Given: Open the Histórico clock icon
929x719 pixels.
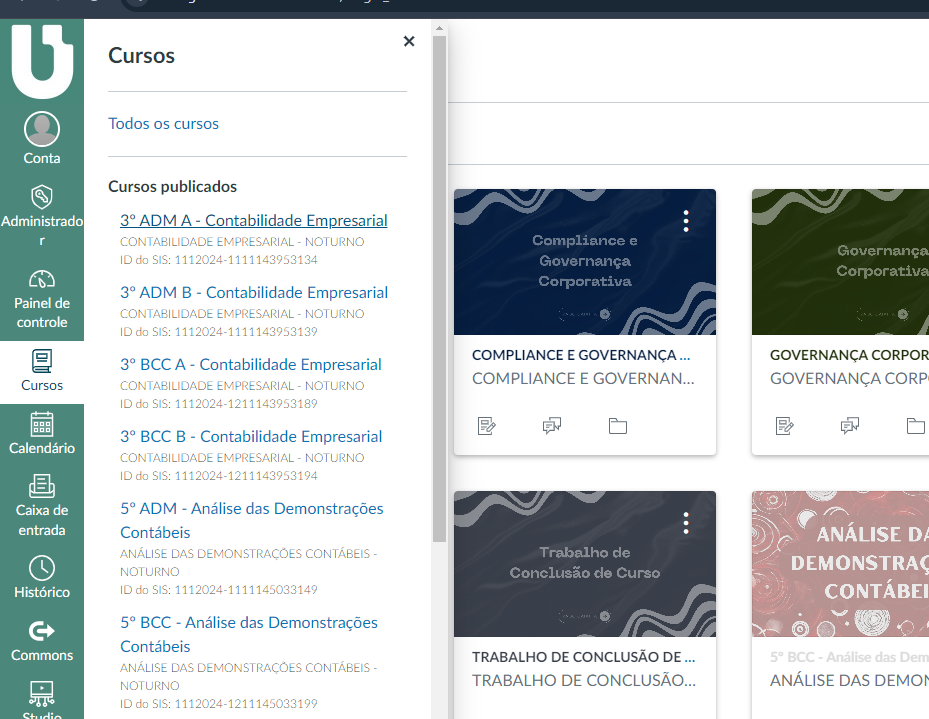Looking at the screenshot, I should [x=42, y=568].
